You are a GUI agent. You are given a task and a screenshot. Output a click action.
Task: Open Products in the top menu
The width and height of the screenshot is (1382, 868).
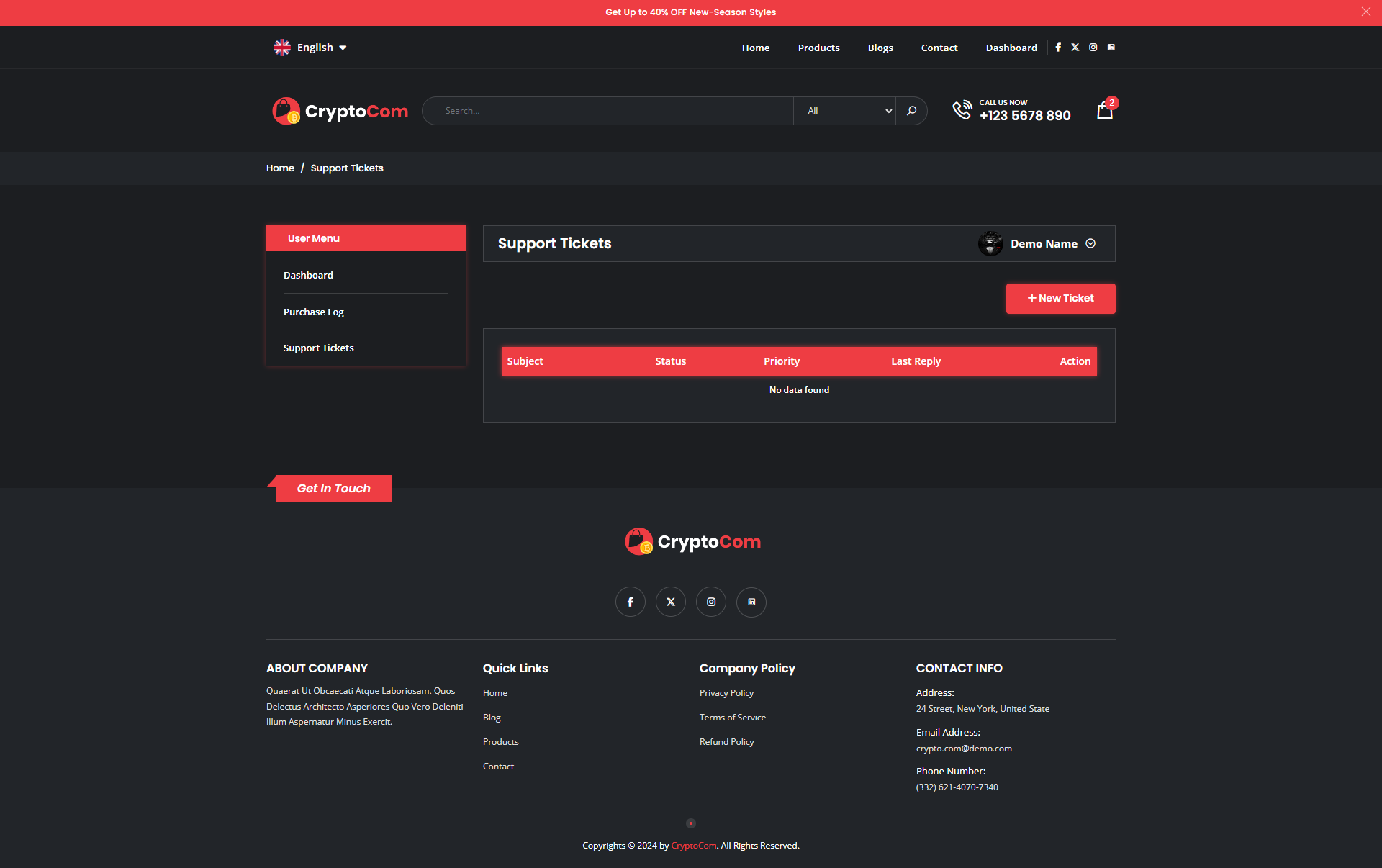(818, 48)
